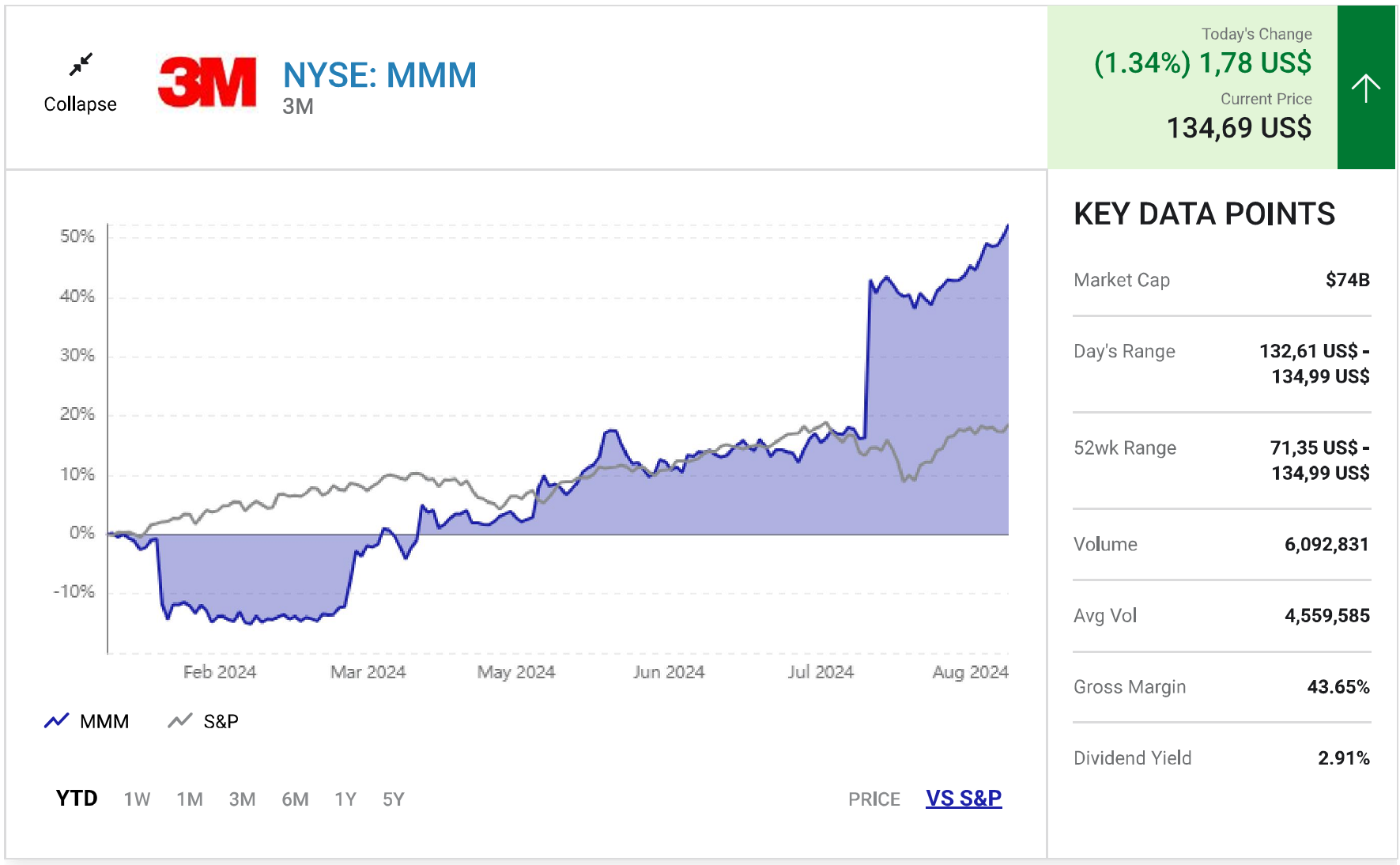Toggle MMM series via legend label

[x=104, y=721]
